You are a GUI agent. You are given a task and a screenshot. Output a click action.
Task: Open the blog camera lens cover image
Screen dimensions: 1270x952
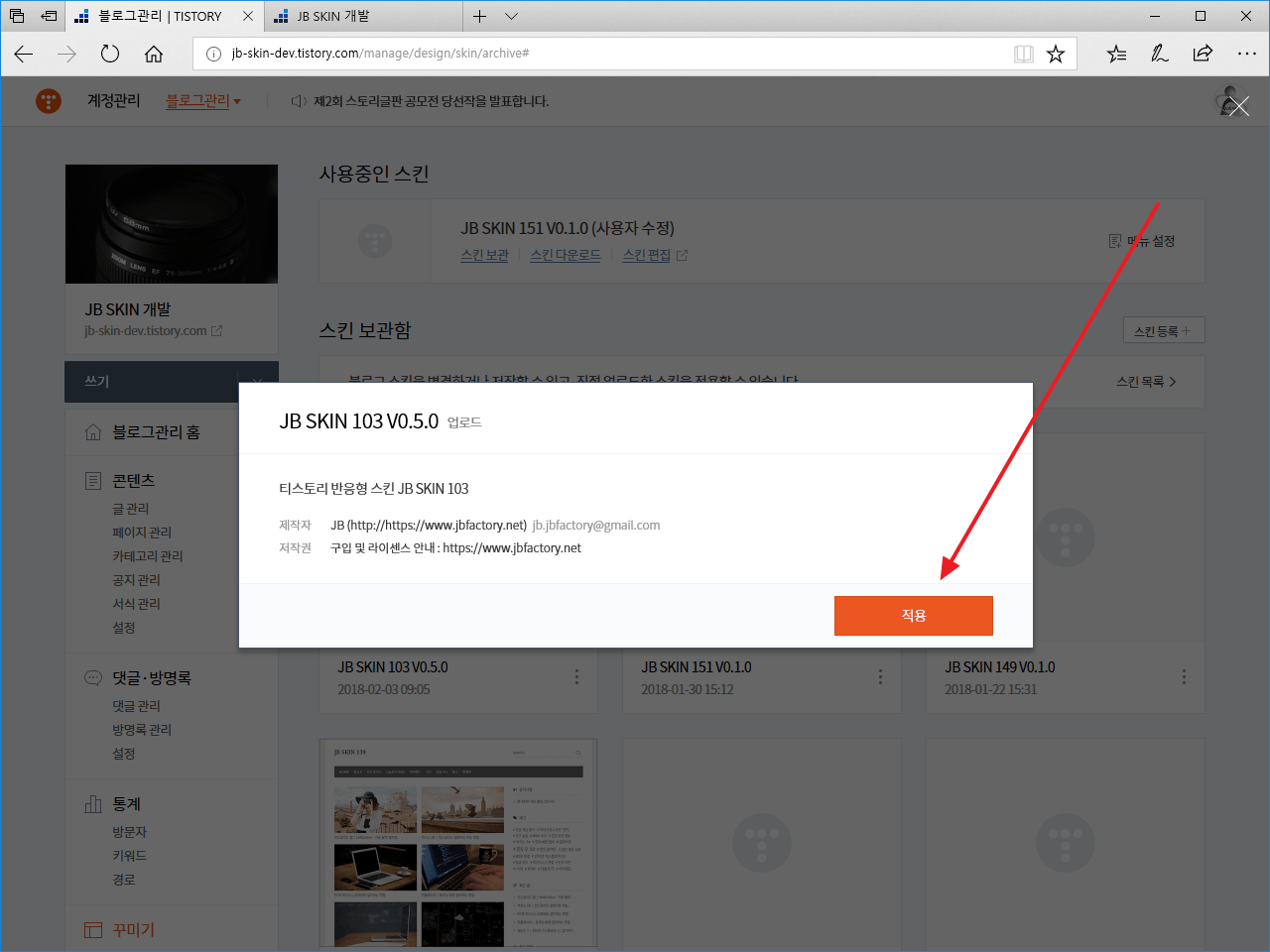click(172, 224)
